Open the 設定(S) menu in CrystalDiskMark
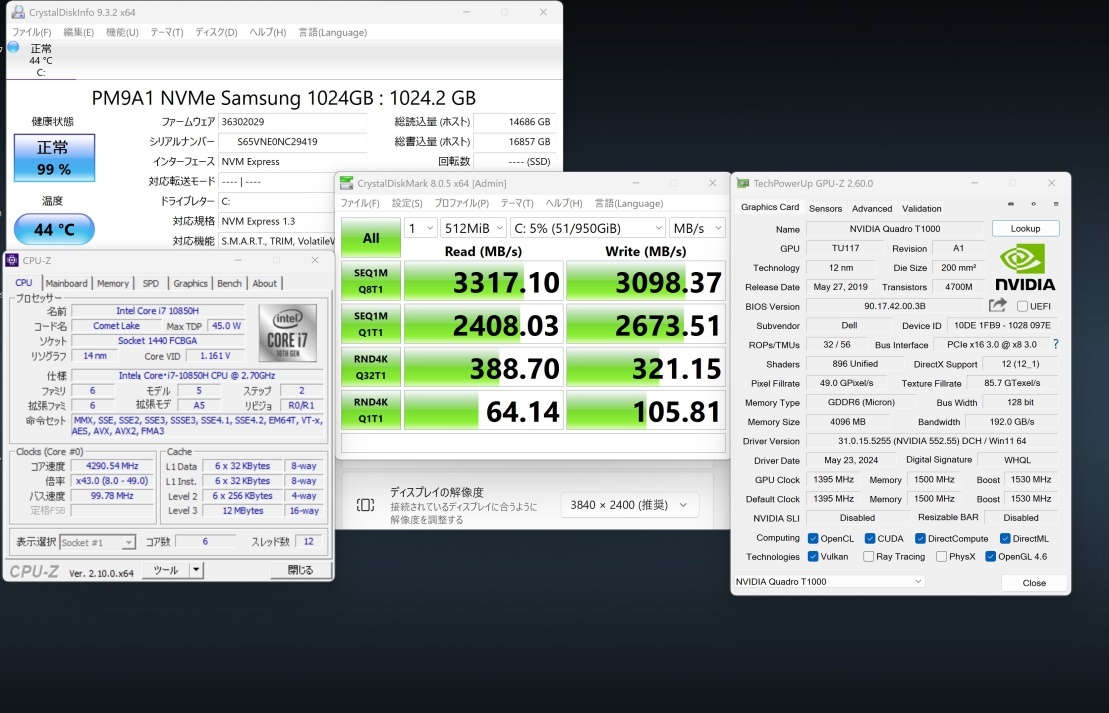Screen dimensions: 1109x713 (x=407, y=203)
